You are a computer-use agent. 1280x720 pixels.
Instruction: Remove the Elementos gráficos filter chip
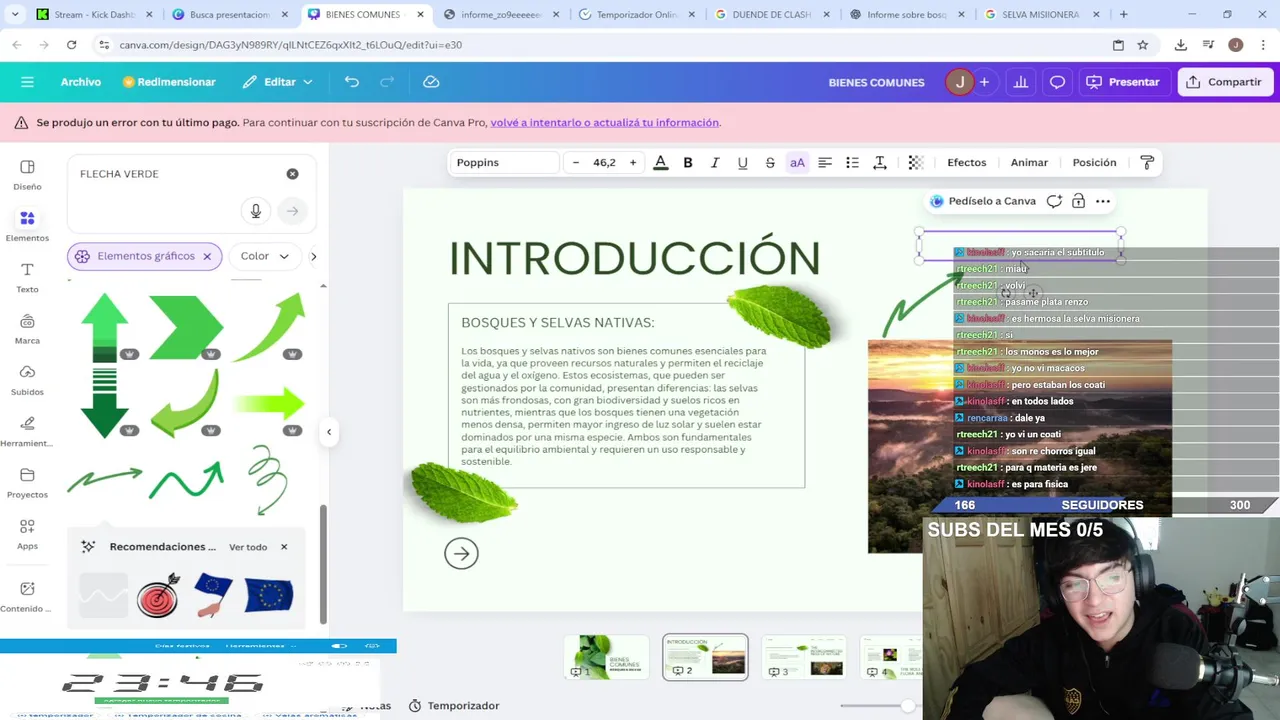pyautogui.click(x=207, y=256)
